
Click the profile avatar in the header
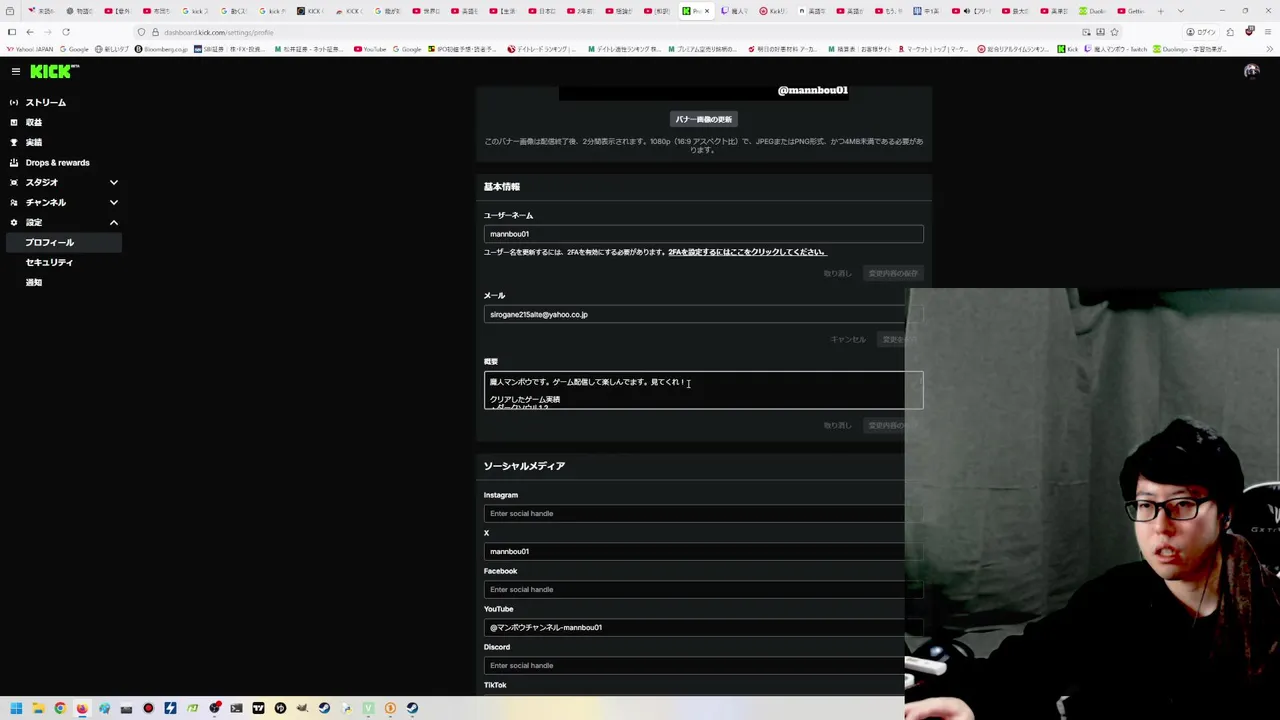pyautogui.click(x=1251, y=71)
